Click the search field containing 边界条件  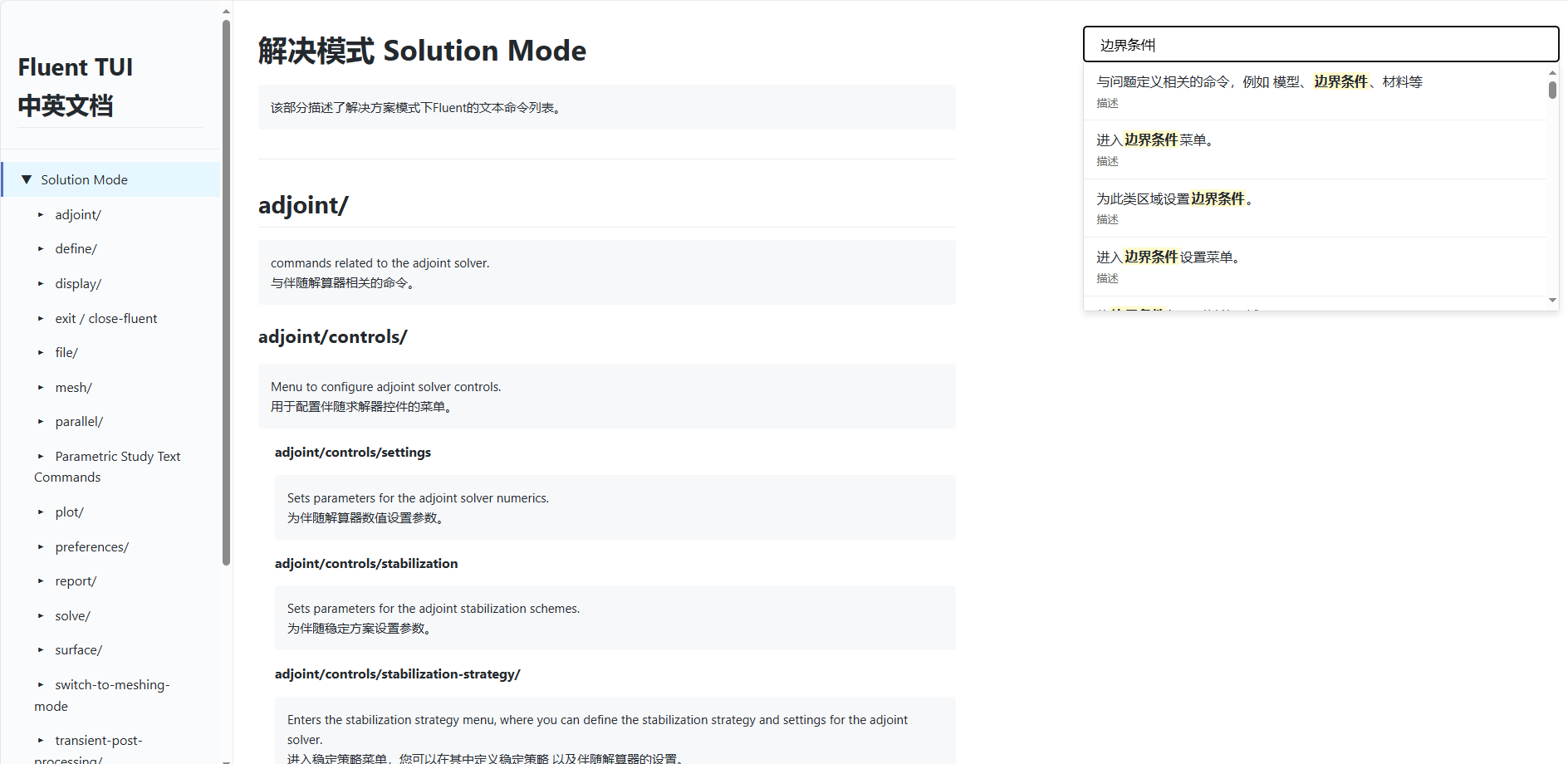[x=1321, y=44]
